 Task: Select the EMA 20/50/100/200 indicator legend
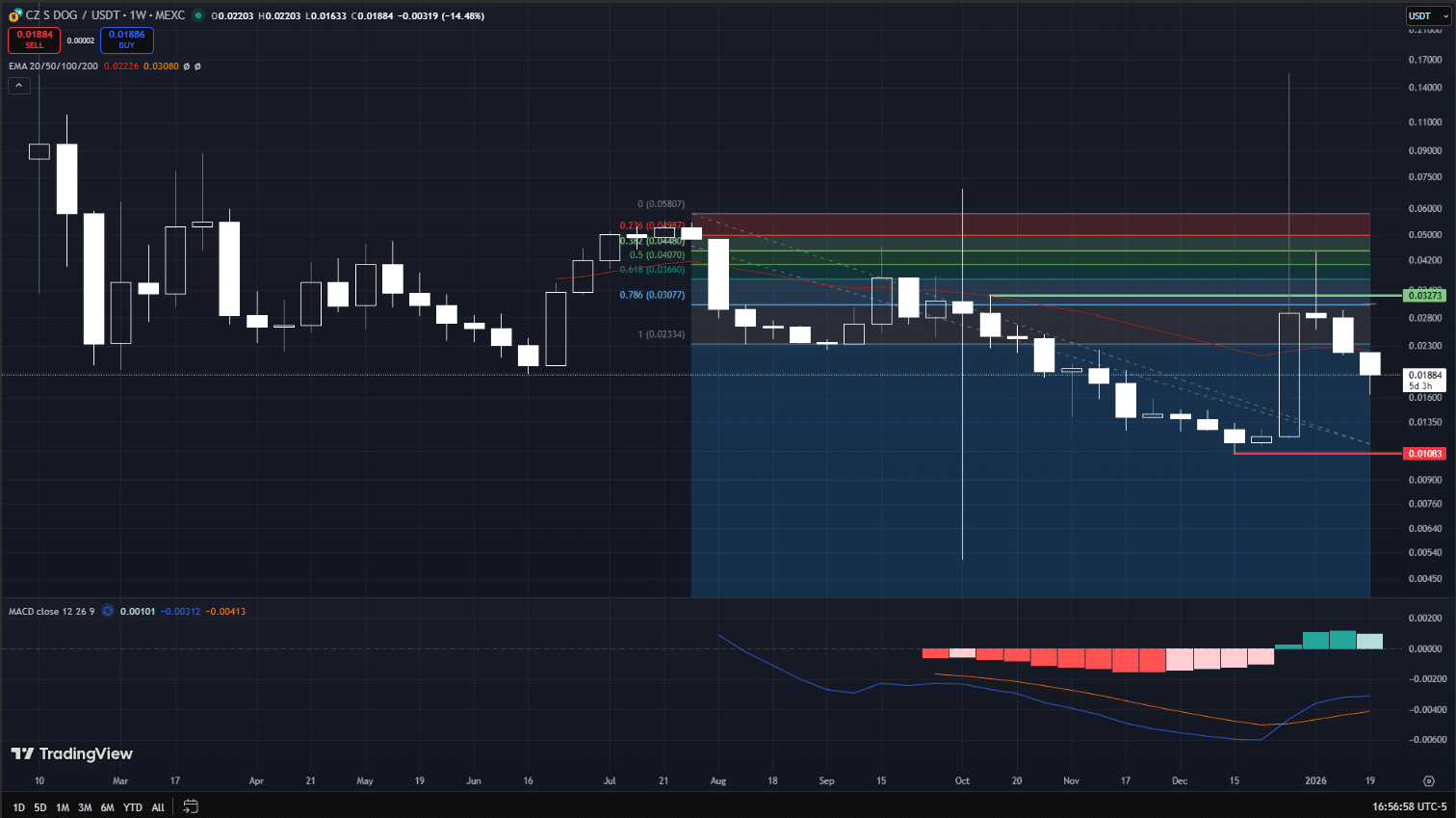53,66
